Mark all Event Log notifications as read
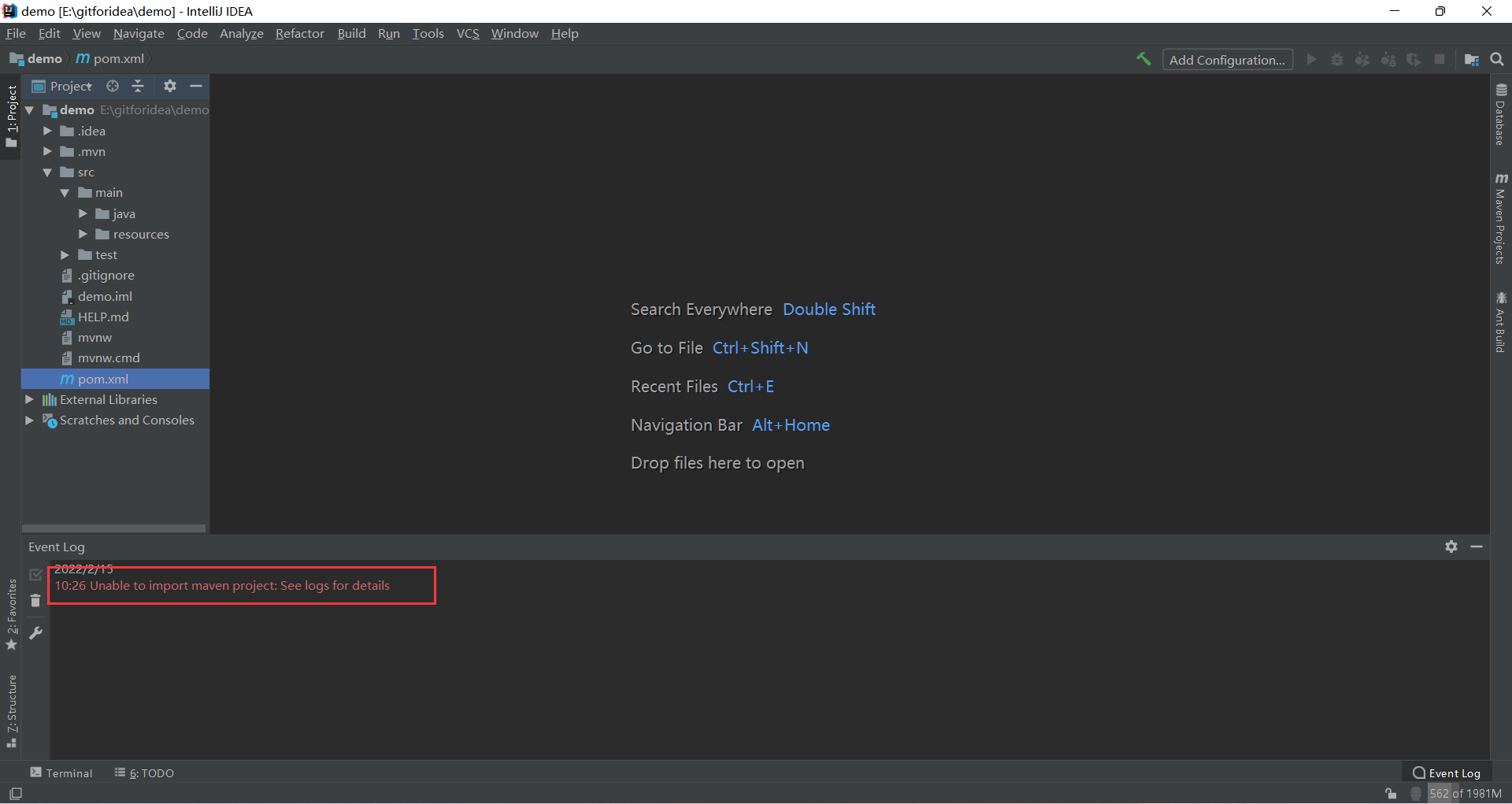 tap(35, 575)
